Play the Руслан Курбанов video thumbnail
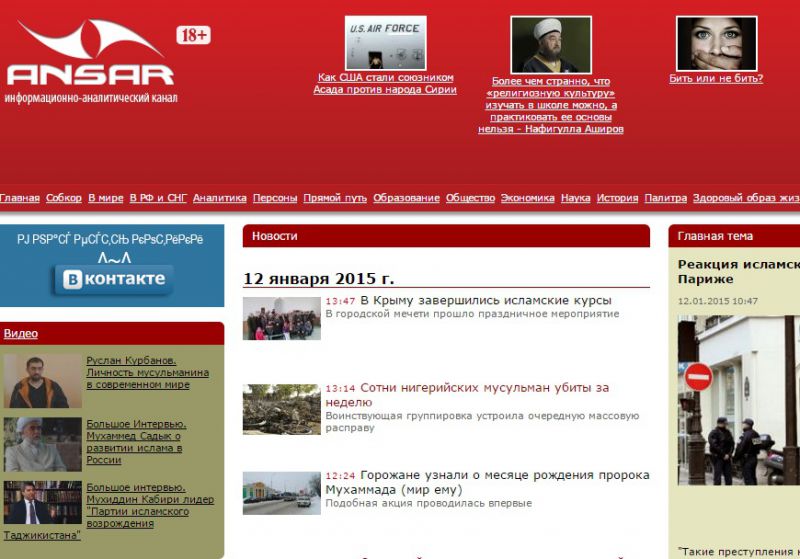Viewport: 800px width, 559px height. [42, 381]
